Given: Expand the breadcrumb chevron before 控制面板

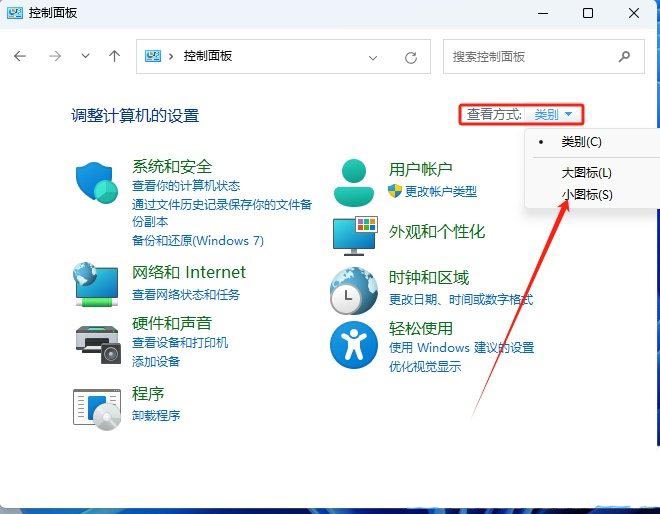Looking at the screenshot, I should pyautogui.click(x=171, y=56).
